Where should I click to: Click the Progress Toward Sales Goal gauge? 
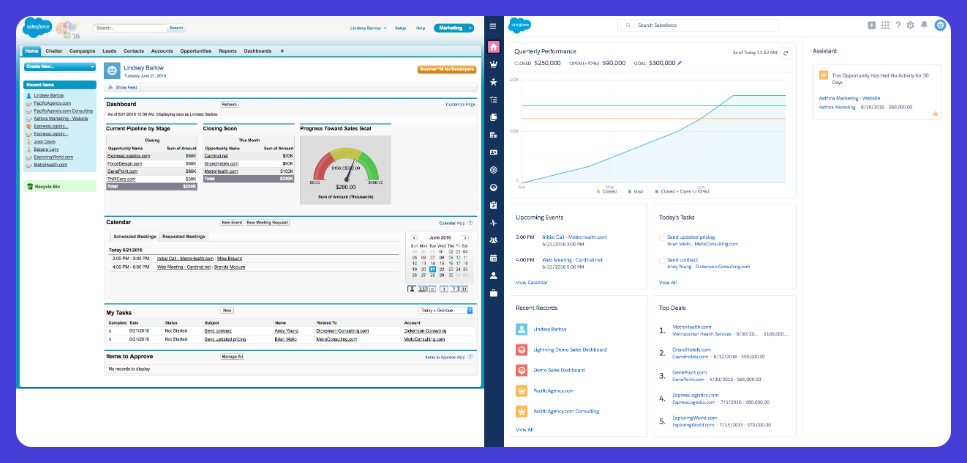click(345, 170)
